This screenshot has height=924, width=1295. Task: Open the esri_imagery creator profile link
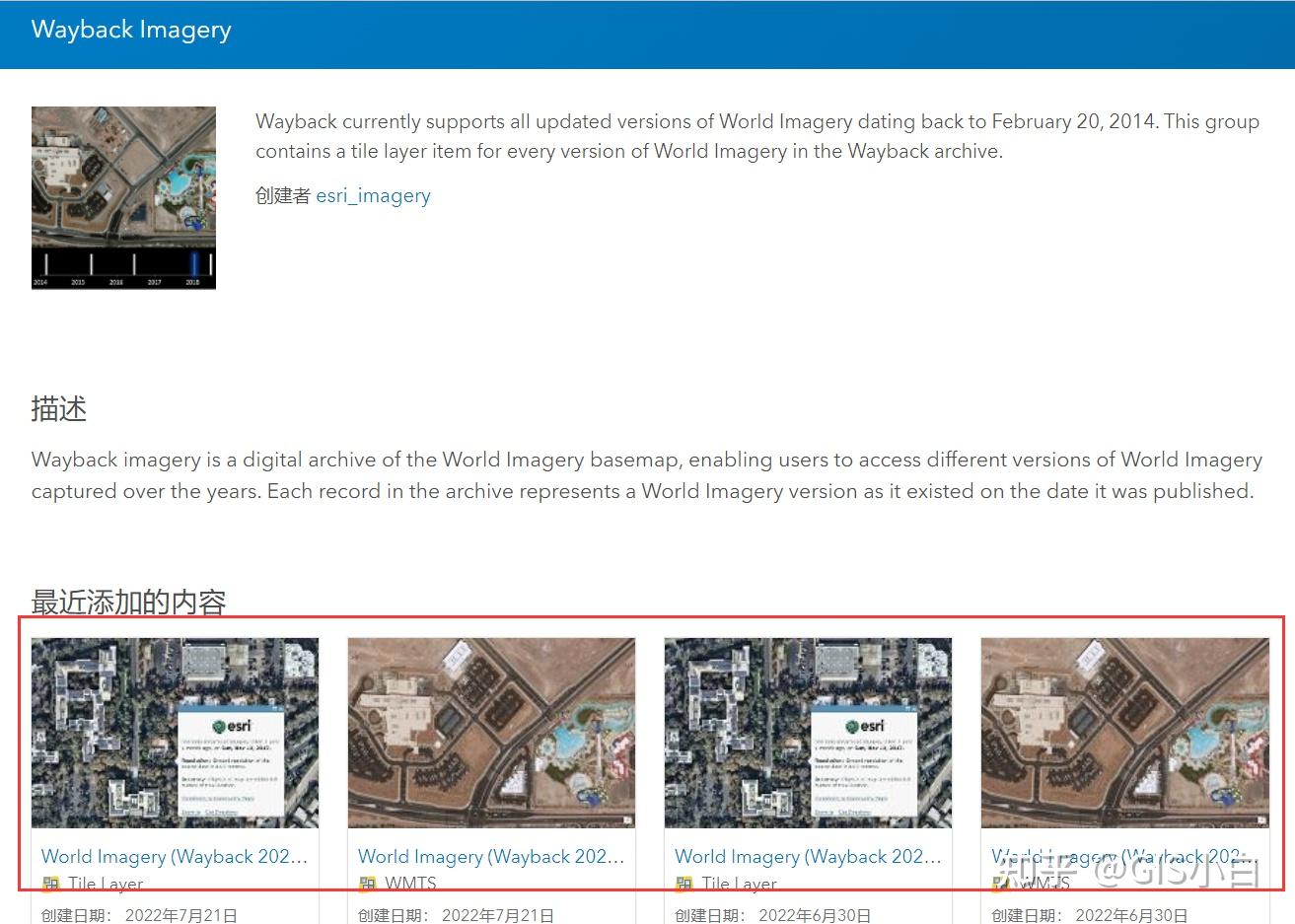coord(373,195)
